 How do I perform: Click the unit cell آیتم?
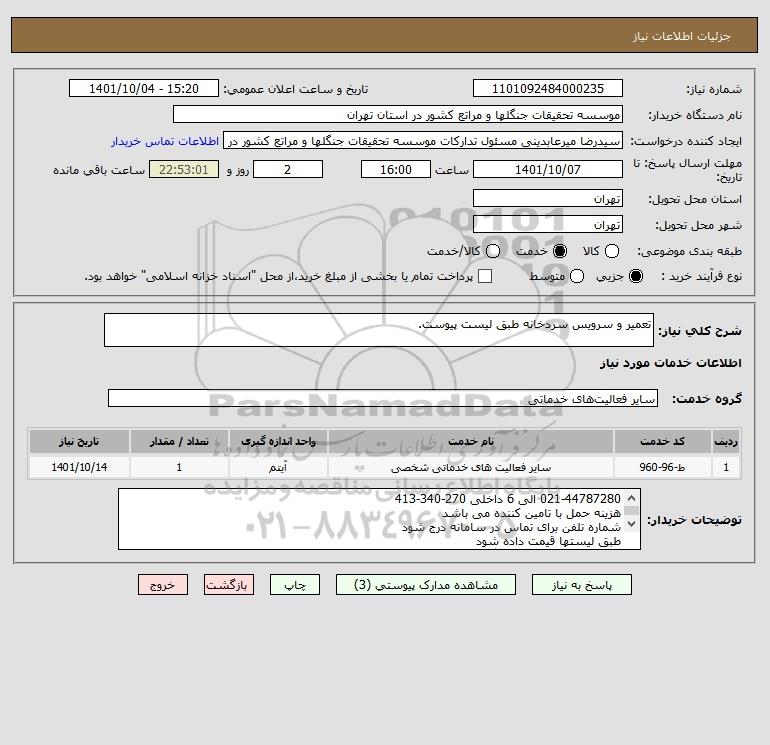(x=278, y=467)
